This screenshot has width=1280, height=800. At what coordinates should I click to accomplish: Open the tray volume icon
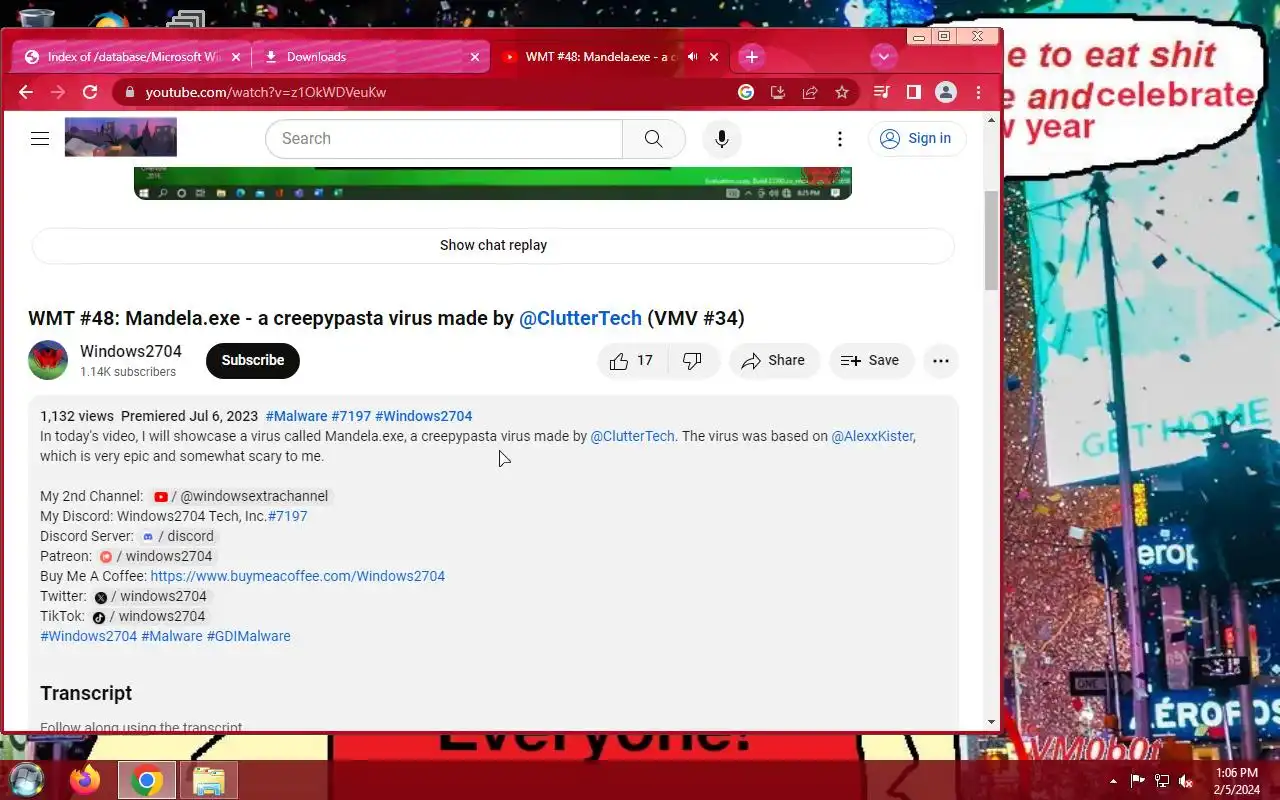(x=1186, y=781)
